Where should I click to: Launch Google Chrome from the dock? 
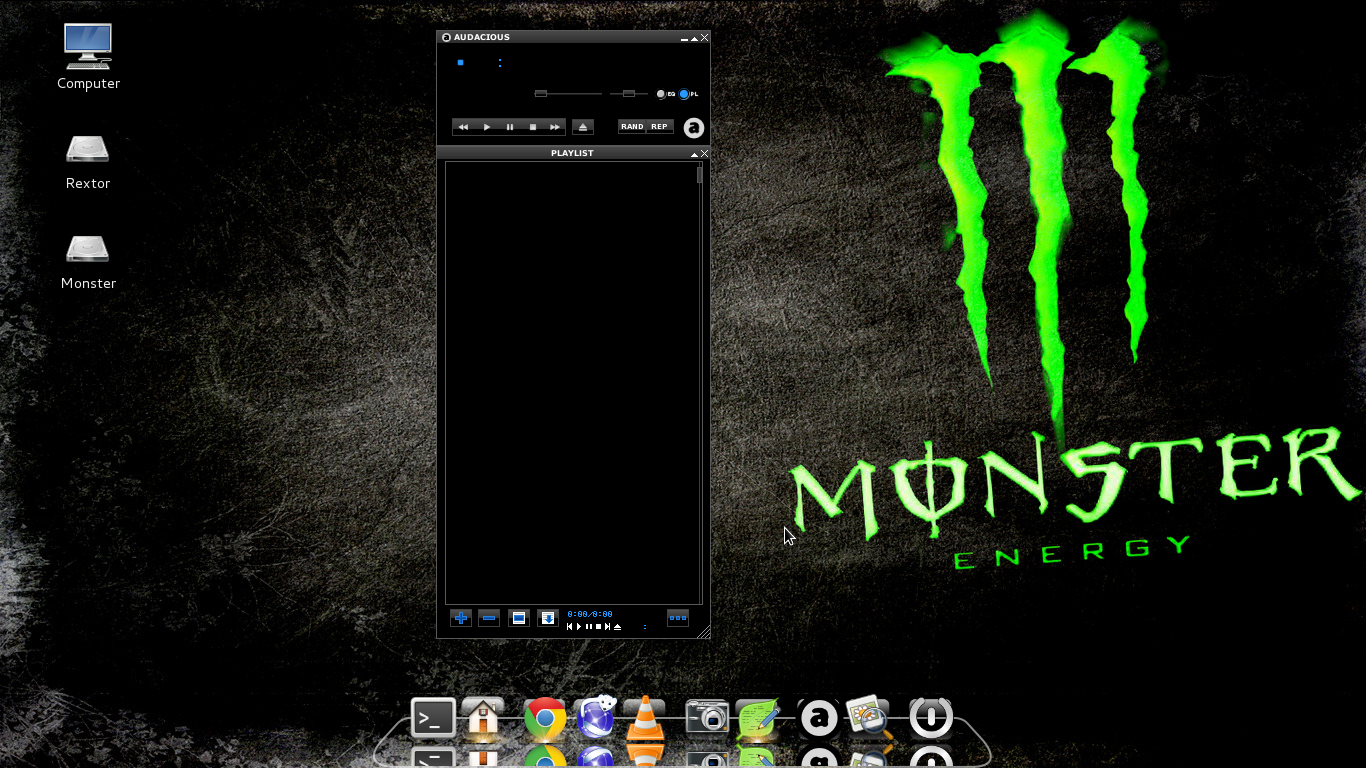point(545,718)
